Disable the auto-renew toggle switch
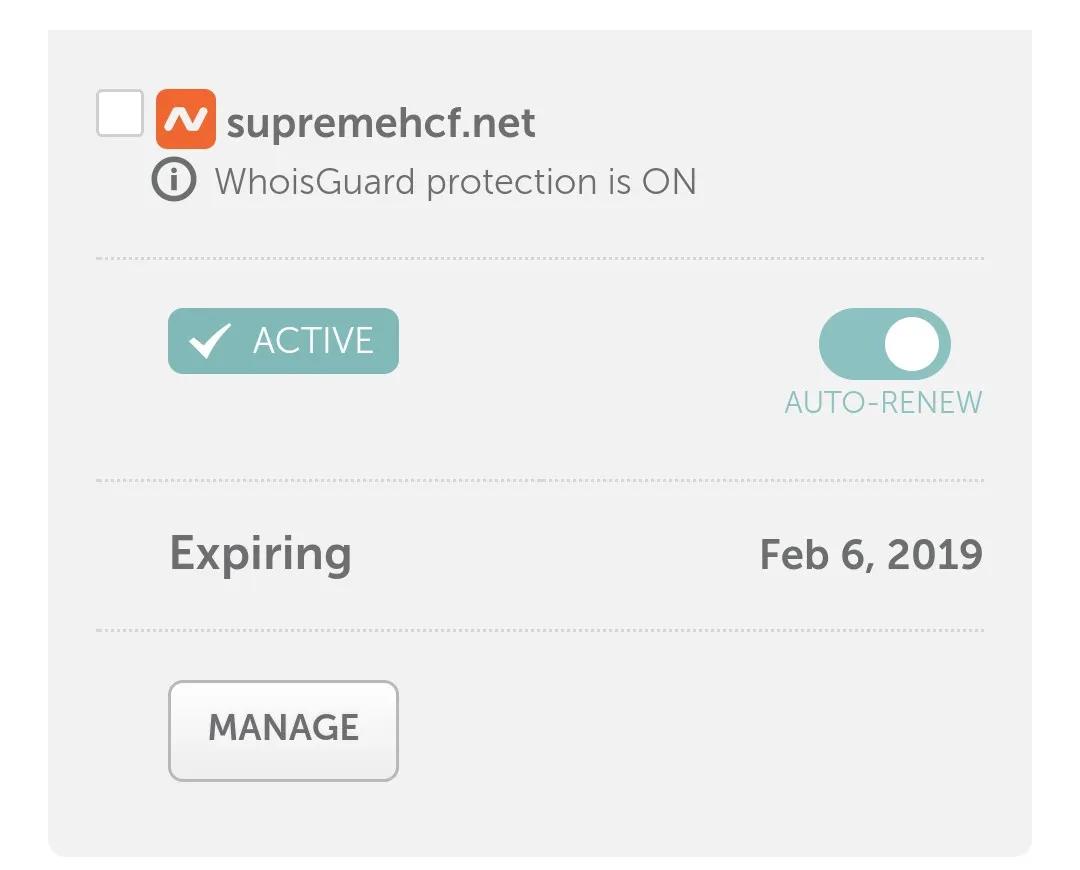 [884, 344]
